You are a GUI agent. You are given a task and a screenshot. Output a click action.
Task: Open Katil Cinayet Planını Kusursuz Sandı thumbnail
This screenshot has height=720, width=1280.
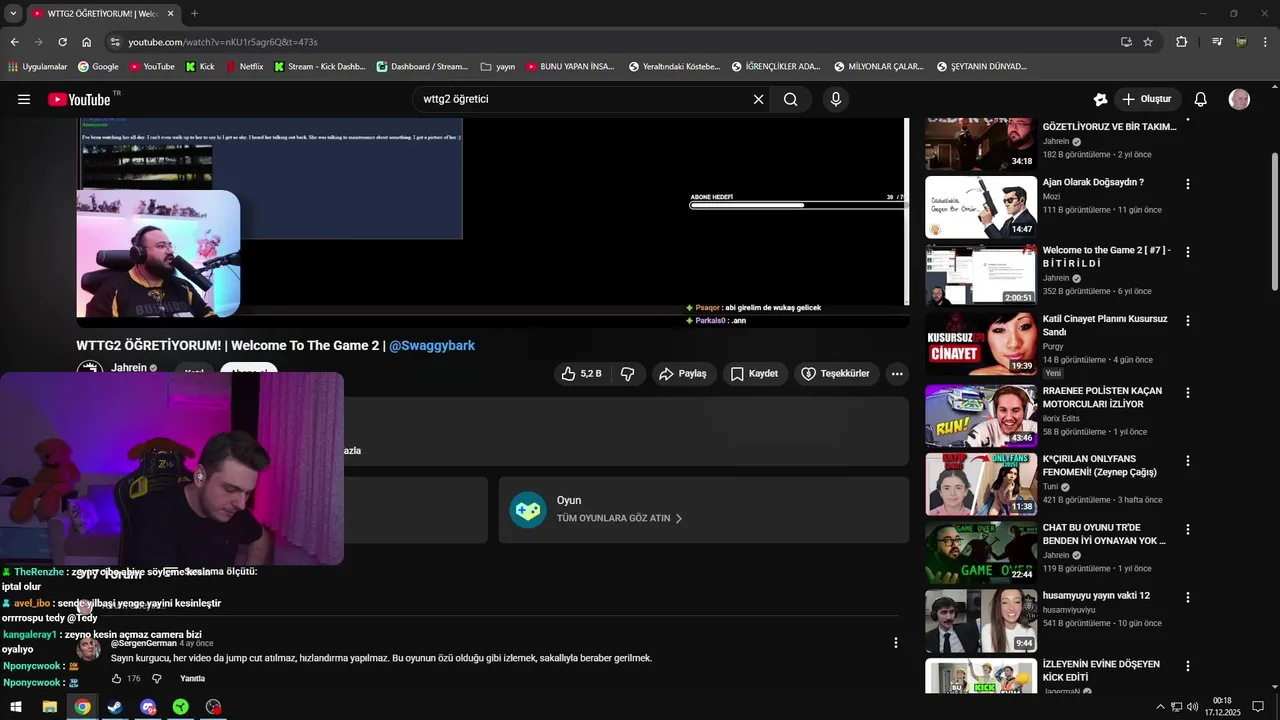pos(980,344)
